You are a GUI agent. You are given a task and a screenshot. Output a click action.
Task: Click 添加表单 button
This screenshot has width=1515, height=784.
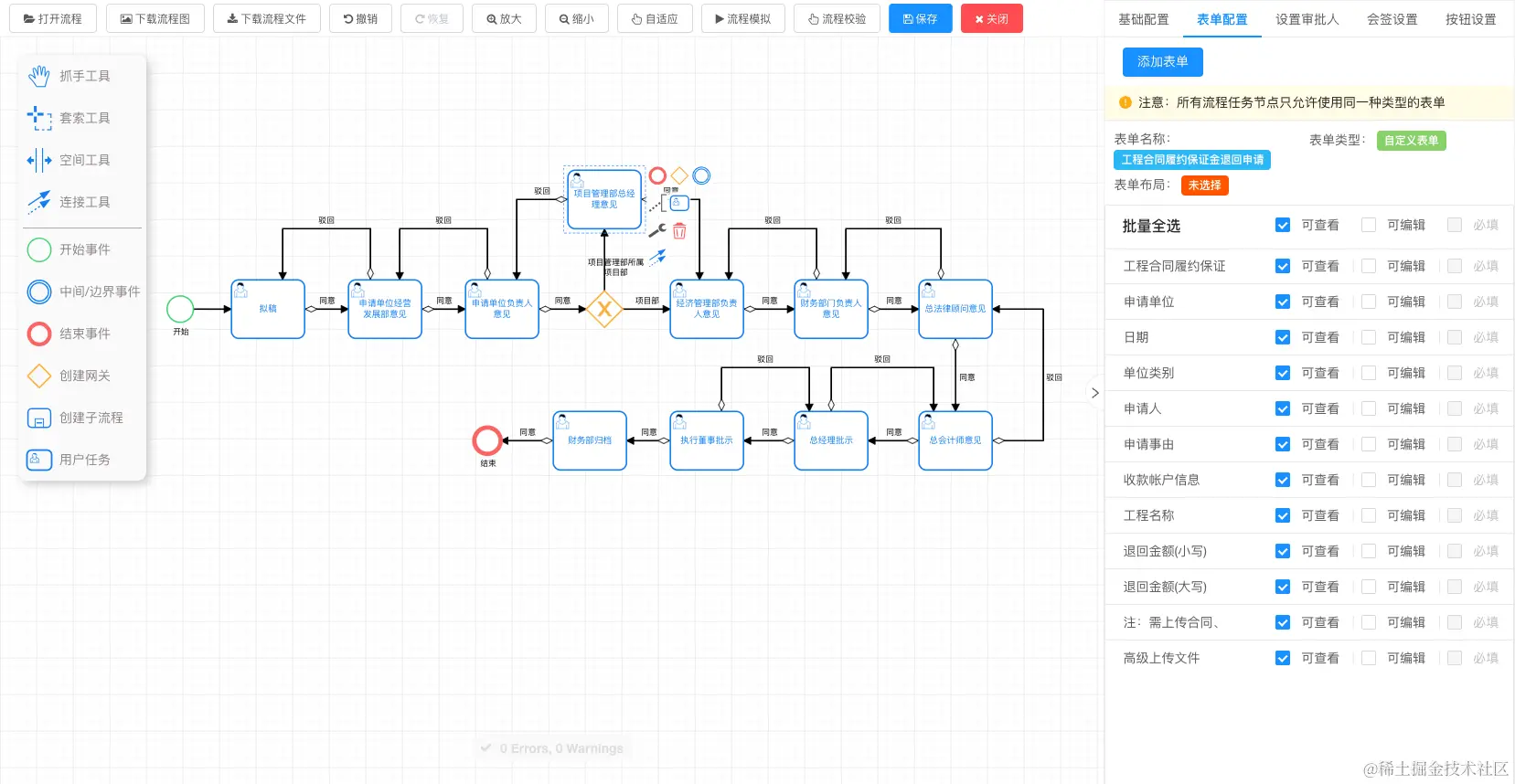(x=1163, y=62)
